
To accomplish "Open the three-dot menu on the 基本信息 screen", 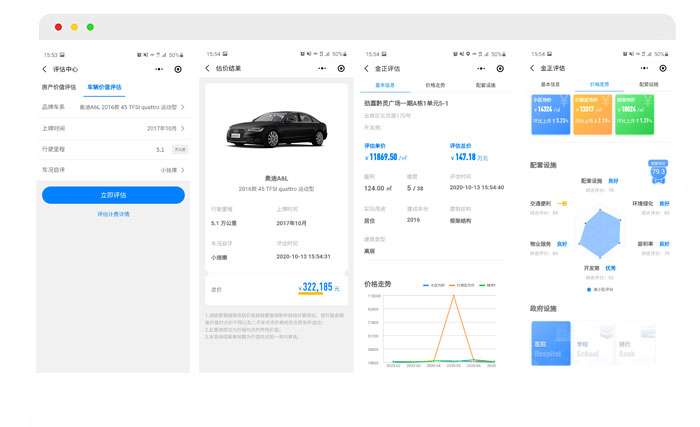I will click(x=481, y=68).
